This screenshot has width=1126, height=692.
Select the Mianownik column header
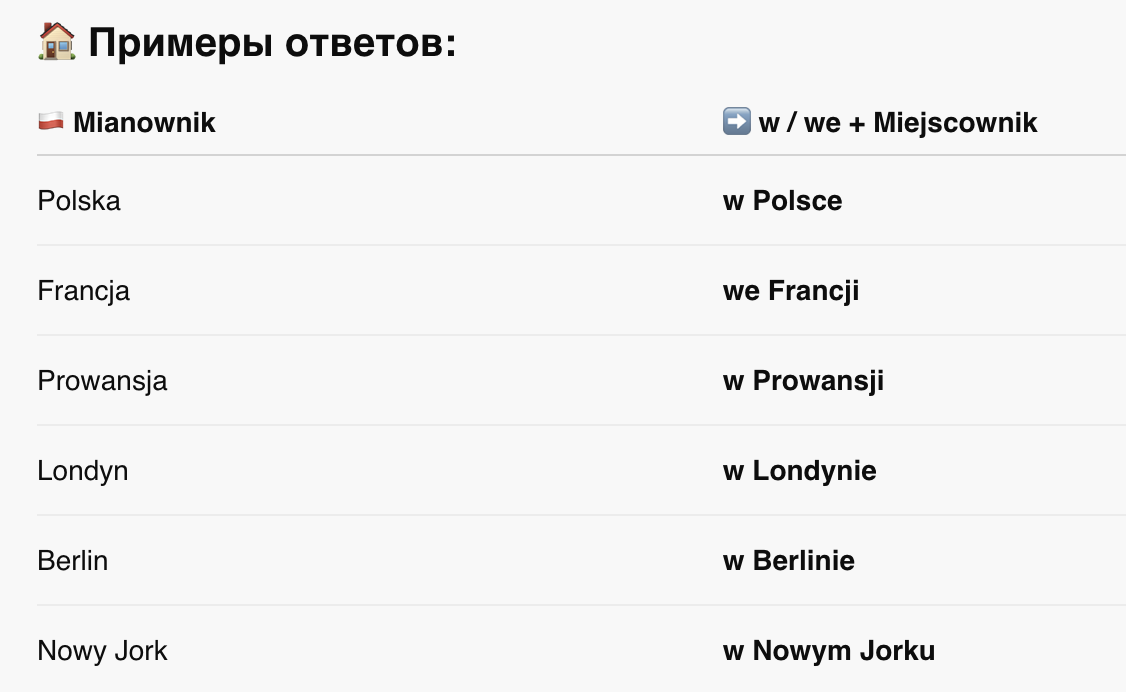(144, 122)
